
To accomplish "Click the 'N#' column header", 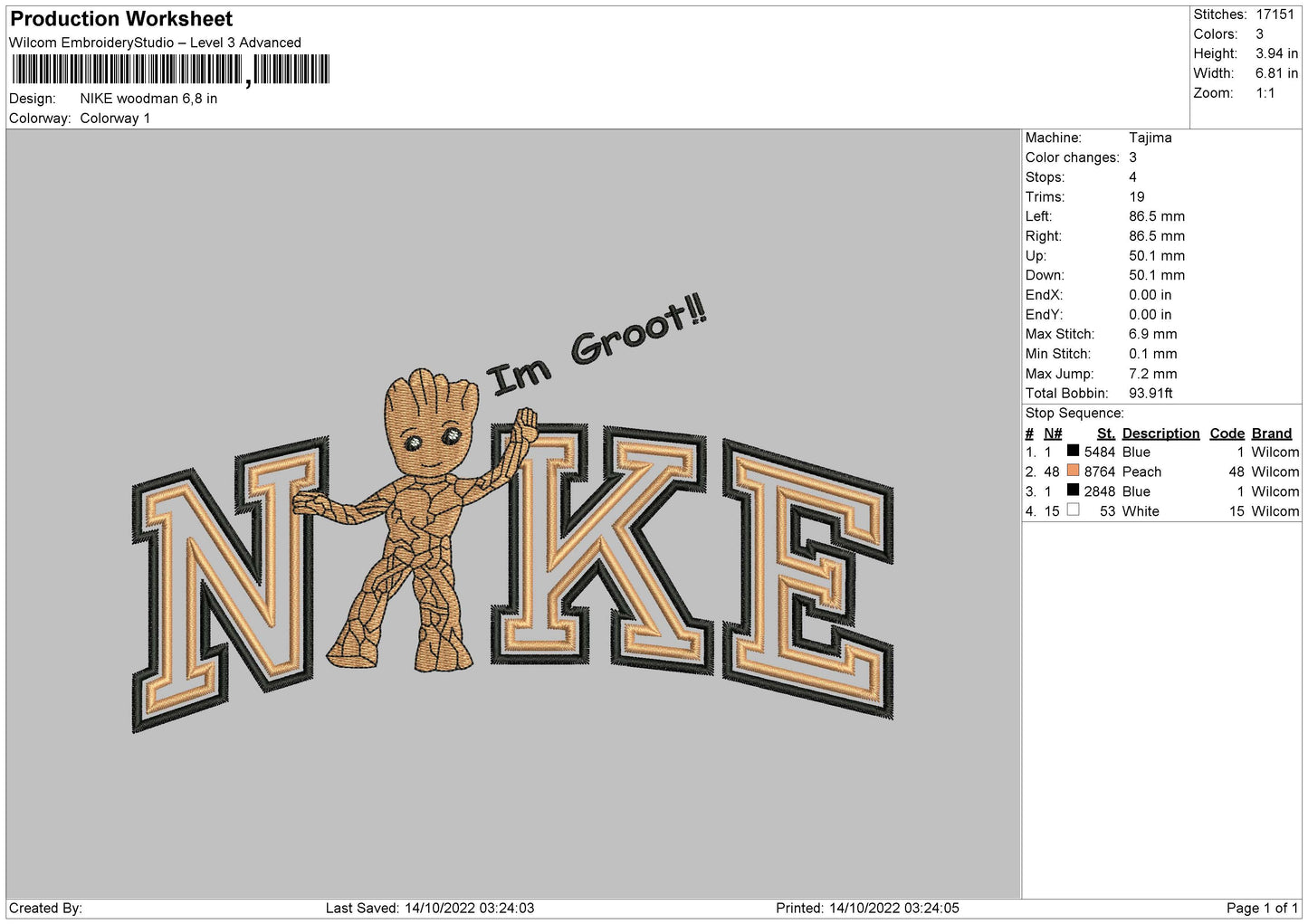I will point(1053,433).
